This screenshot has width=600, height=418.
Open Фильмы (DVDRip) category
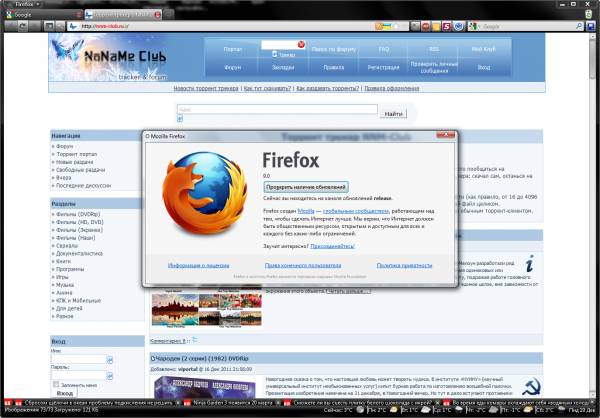pos(78,214)
